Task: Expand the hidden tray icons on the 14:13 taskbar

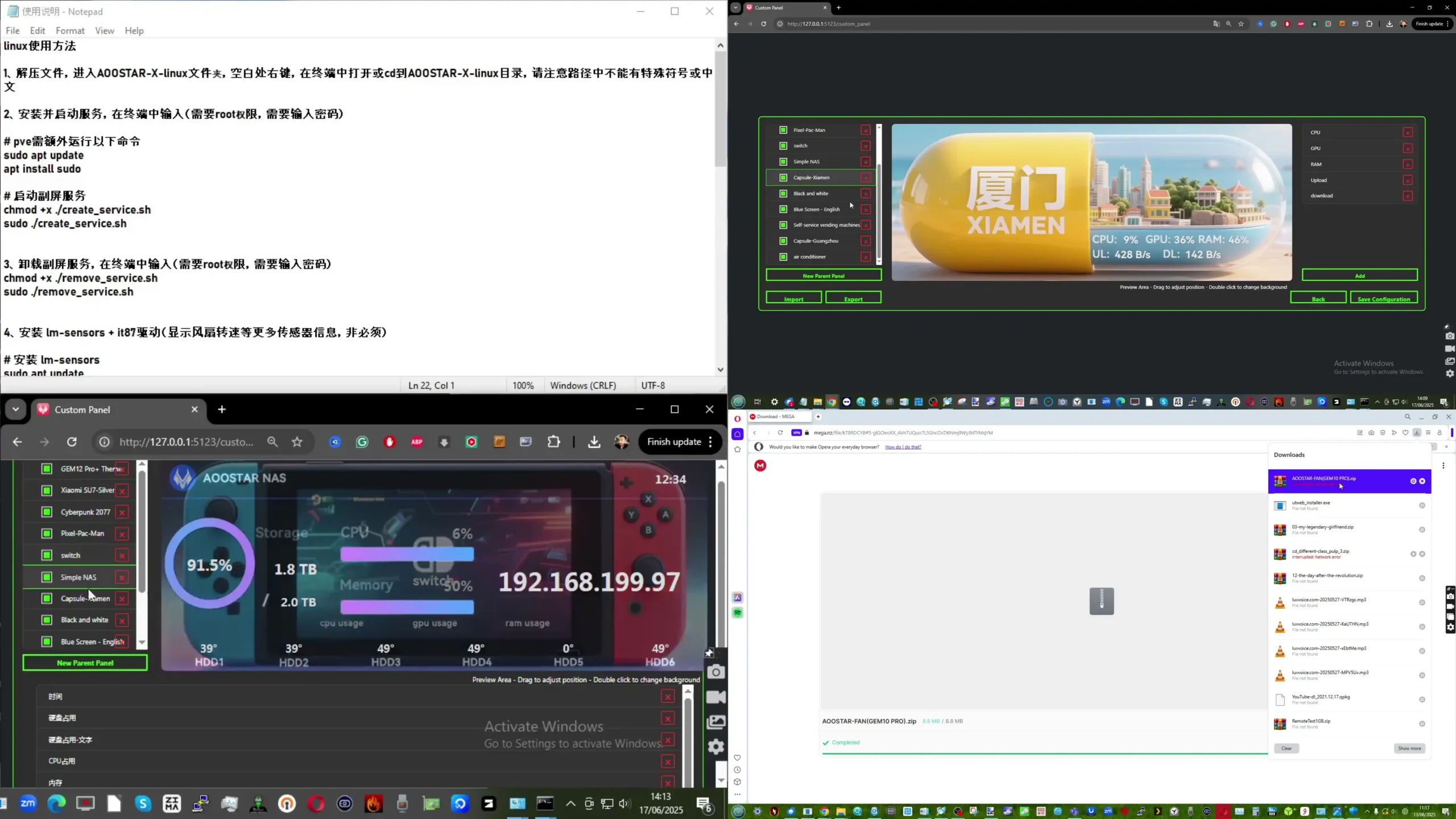Action: (570, 804)
